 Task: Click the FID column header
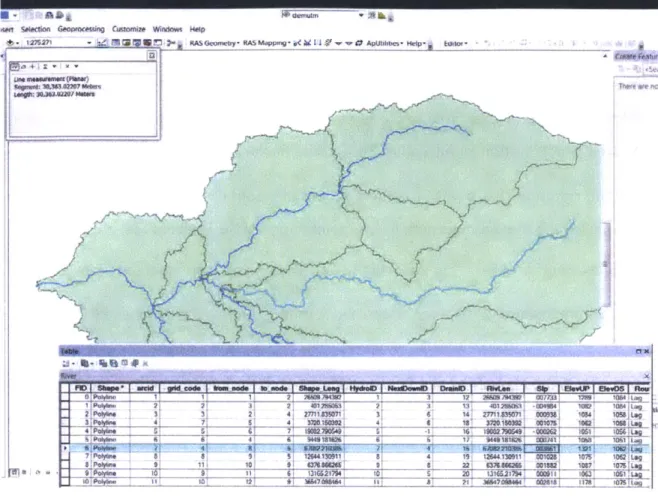(x=80, y=388)
